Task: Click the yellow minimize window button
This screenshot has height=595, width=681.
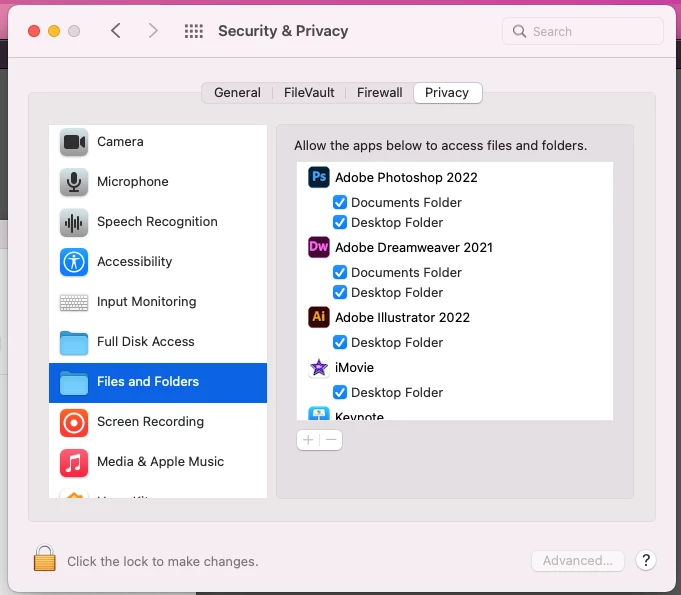Action: point(54,31)
